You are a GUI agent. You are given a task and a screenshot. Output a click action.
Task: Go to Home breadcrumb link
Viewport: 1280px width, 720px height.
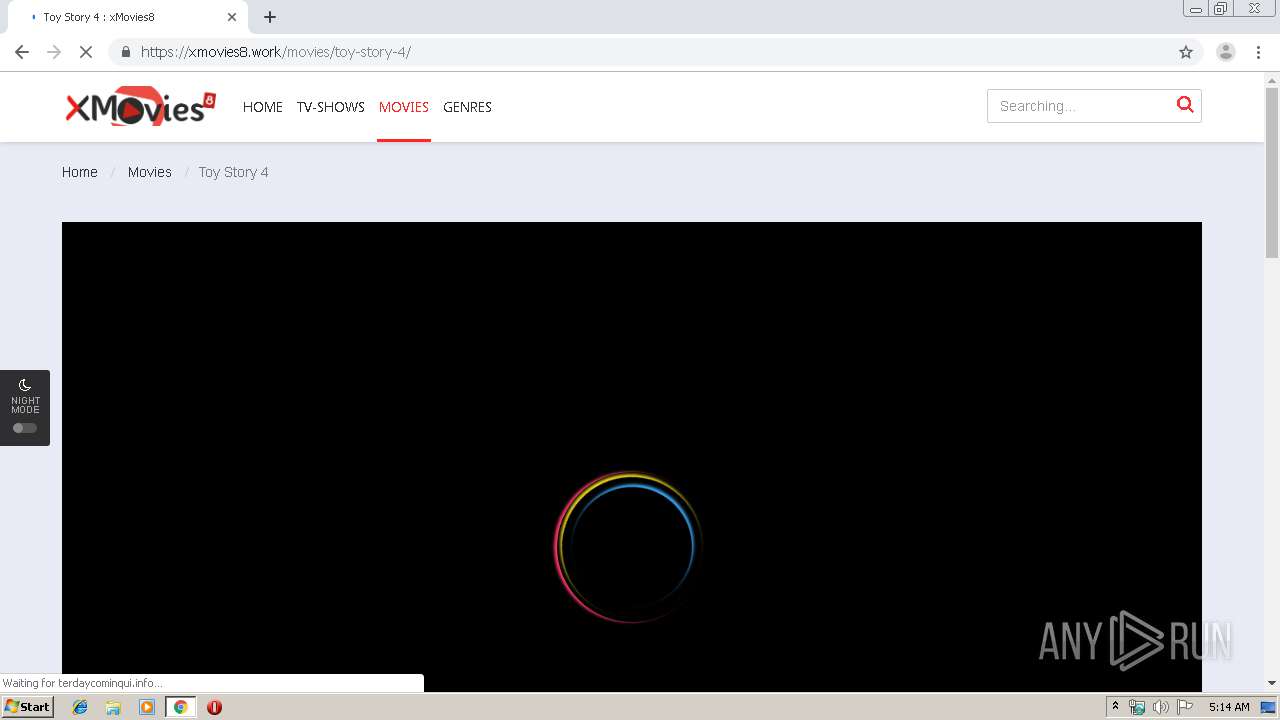[80, 172]
